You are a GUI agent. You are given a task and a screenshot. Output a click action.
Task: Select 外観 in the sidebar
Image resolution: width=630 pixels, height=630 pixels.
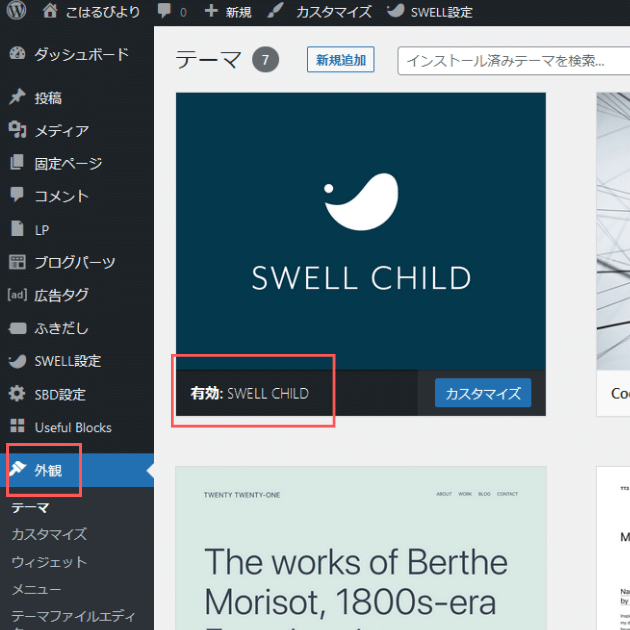pos(77,470)
